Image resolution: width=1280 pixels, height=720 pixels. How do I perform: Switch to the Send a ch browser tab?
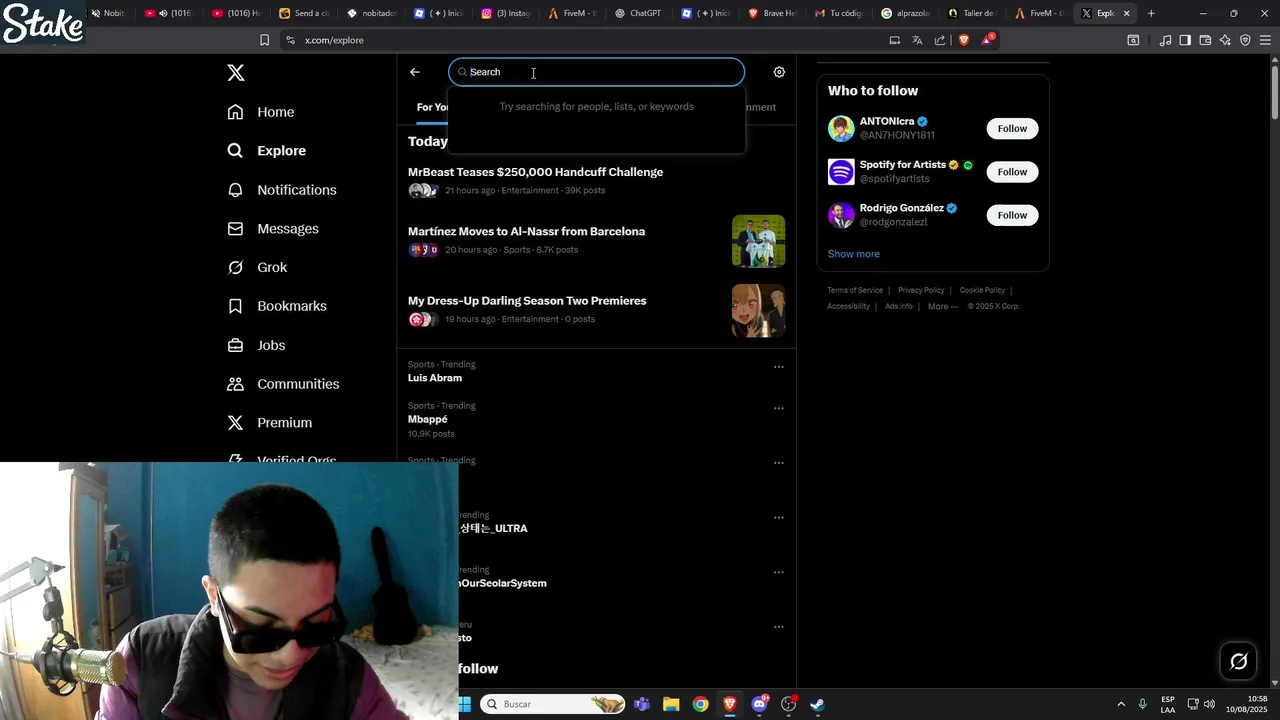pyautogui.click(x=304, y=13)
